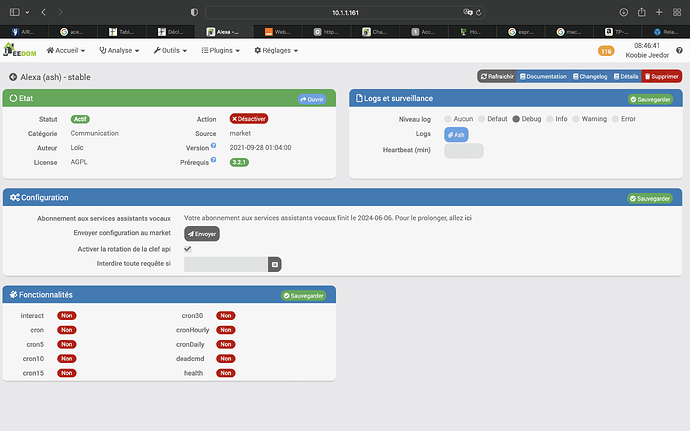Open the plugin Documentation

[543, 77]
